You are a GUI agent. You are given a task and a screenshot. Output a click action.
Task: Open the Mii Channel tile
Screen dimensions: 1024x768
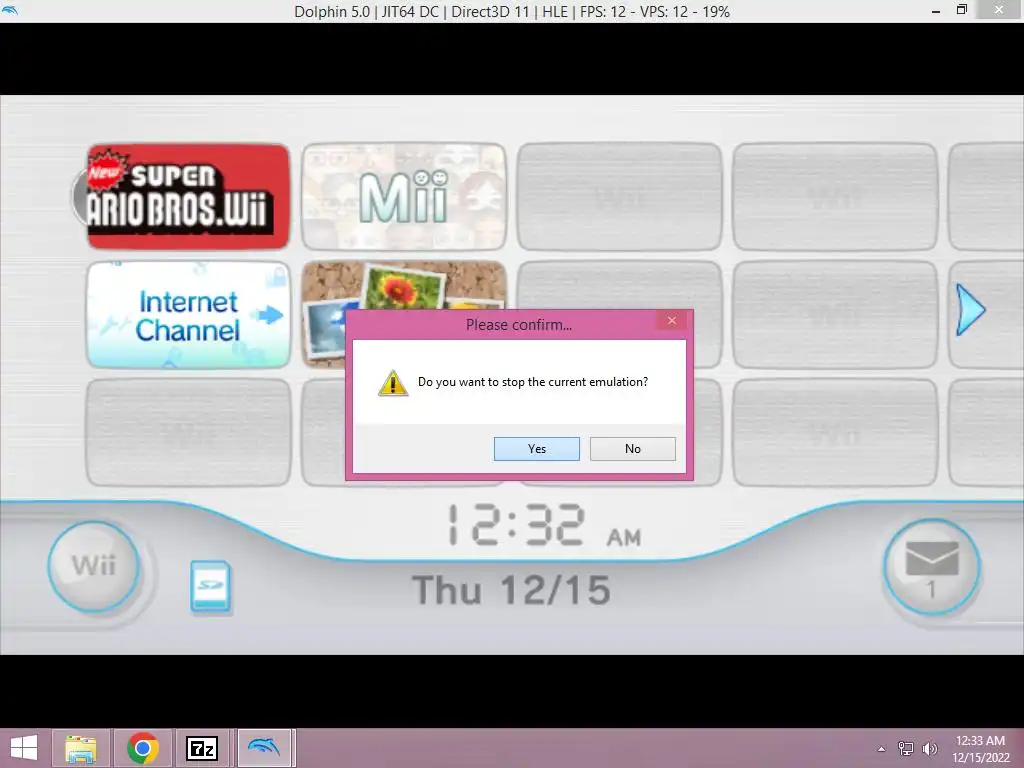[x=404, y=197]
